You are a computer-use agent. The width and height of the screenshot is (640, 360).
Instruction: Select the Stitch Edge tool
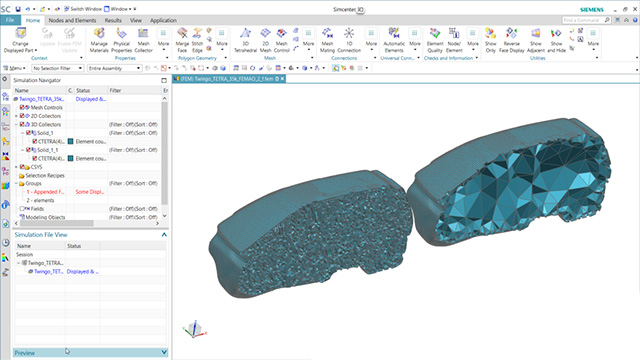click(197, 40)
